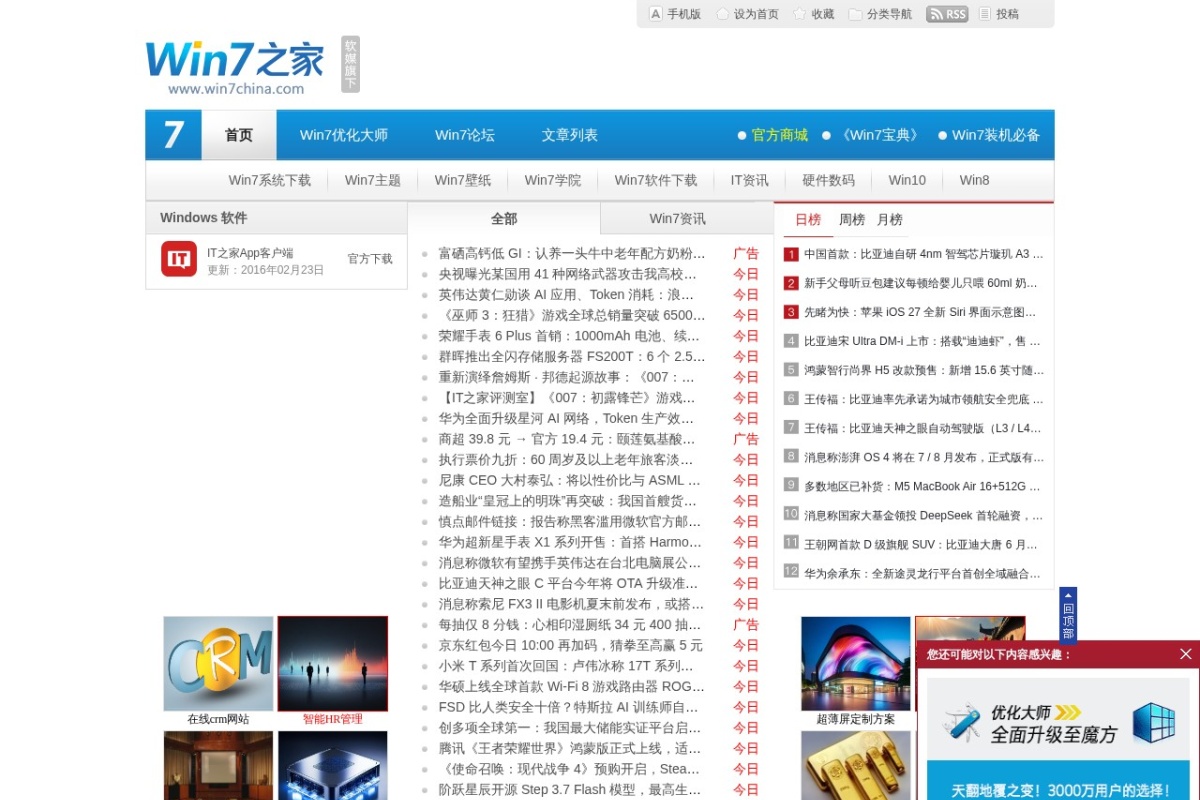Viewport: 1200px width, 800px height.
Task: Click the 投稿 submission icon
Action: coord(985,14)
